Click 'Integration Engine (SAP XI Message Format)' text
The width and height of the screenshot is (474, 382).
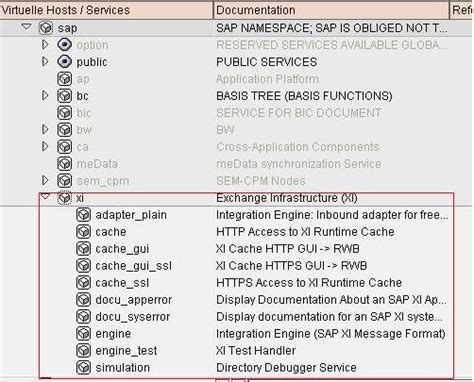pos(331,334)
